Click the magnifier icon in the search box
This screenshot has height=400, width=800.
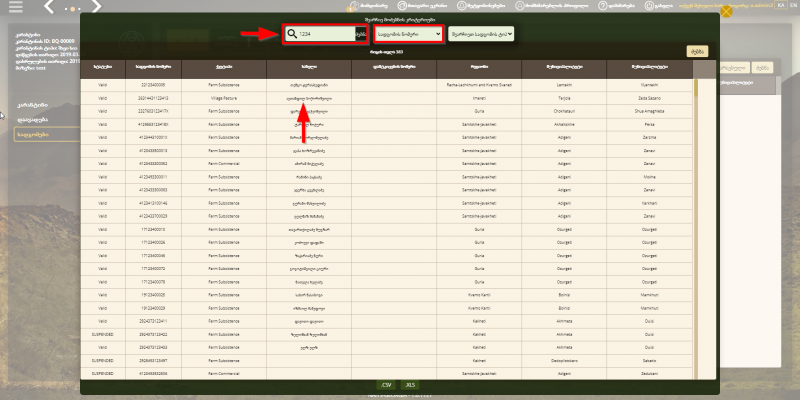point(292,34)
